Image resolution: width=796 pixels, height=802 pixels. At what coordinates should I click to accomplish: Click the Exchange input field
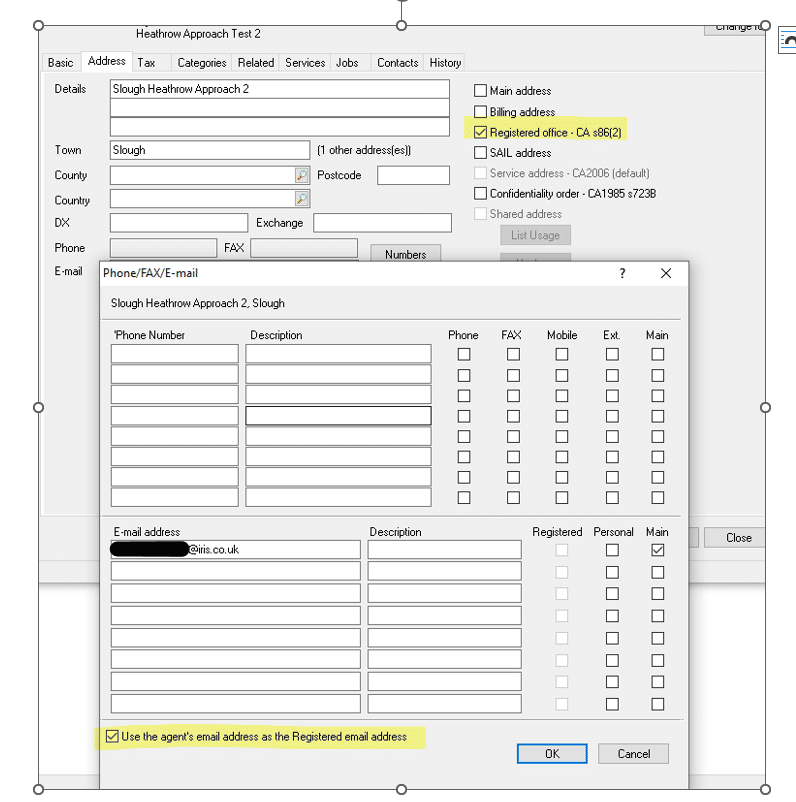[382, 223]
